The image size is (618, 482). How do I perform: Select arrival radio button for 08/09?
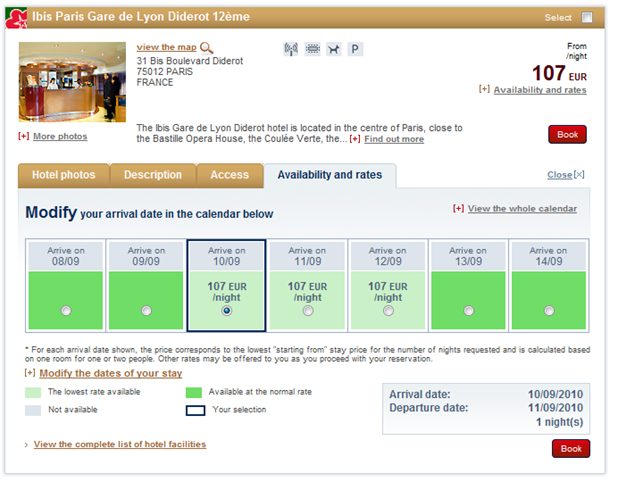(66, 311)
